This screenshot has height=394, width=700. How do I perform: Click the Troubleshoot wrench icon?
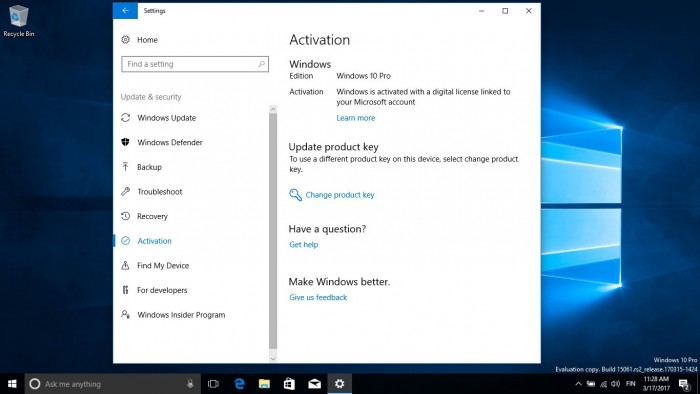click(125, 191)
